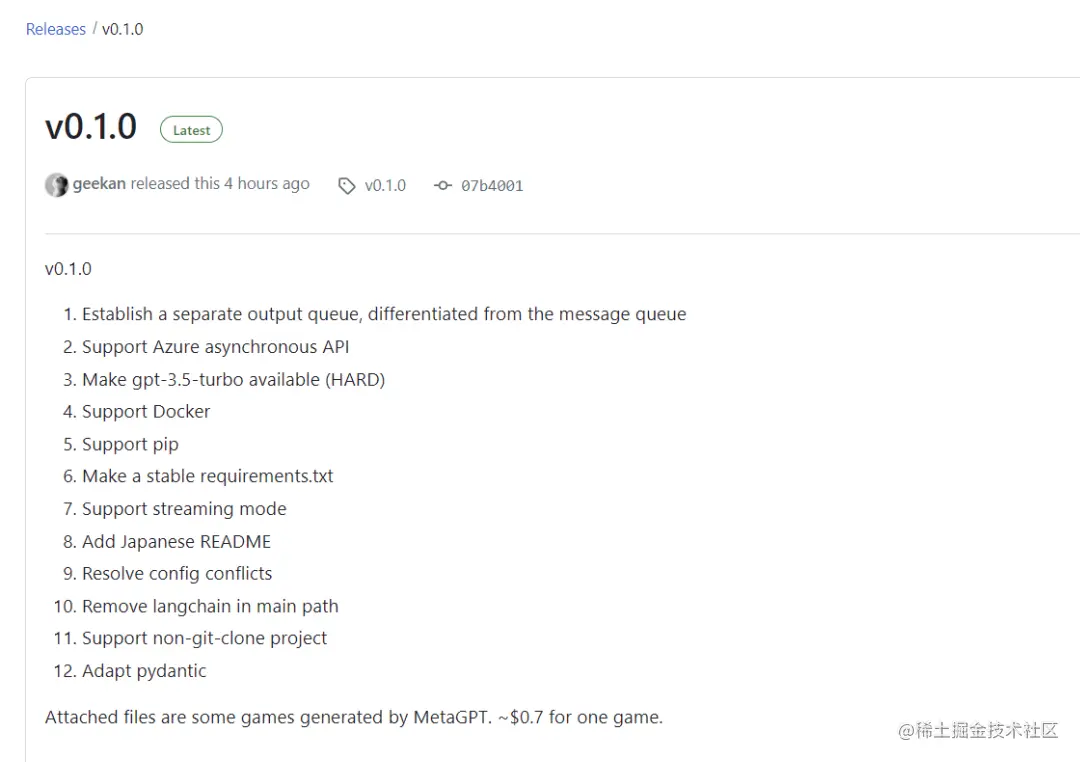This screenshot has width=1080, height=762.
Task: Click list item "Add Japanese README"
Action: coord(176,542)
